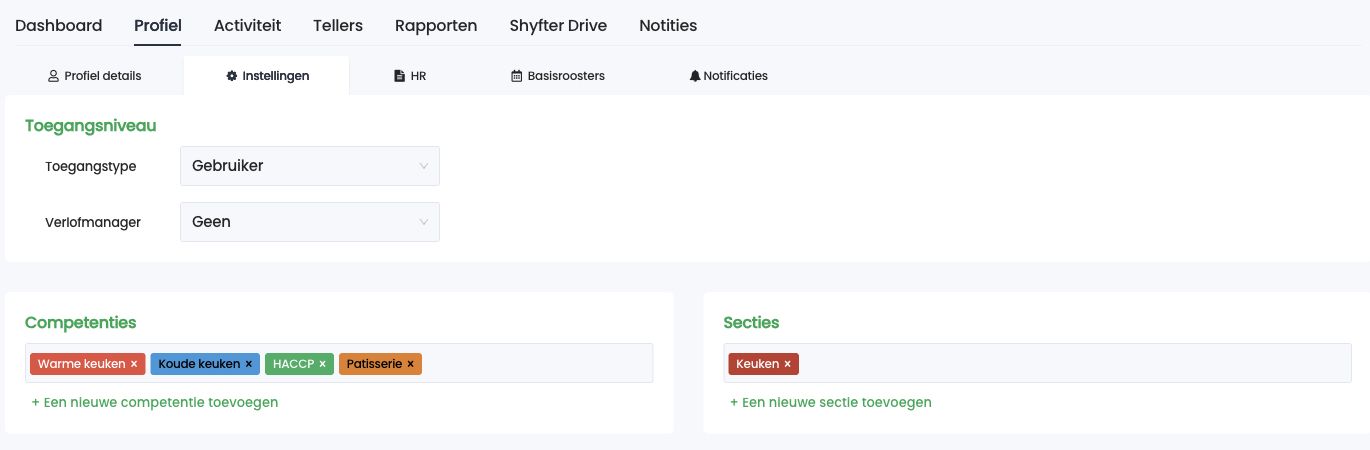Screen dimensions: 1370x450
Task: Click the calendar icon beside Basisroosters
Action: click(517, 76)
